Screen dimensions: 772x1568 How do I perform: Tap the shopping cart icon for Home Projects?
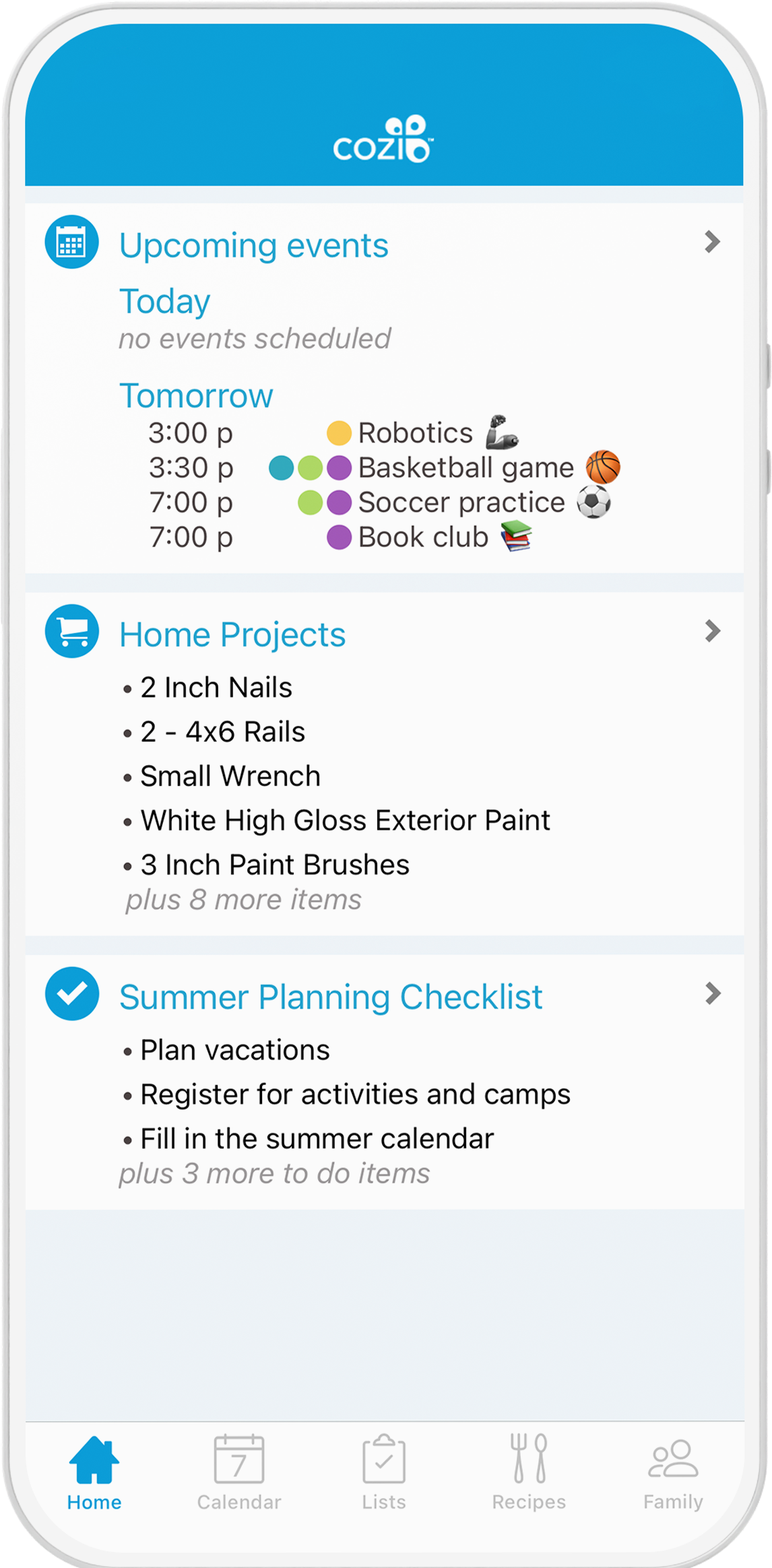click(x=72, y=631)
